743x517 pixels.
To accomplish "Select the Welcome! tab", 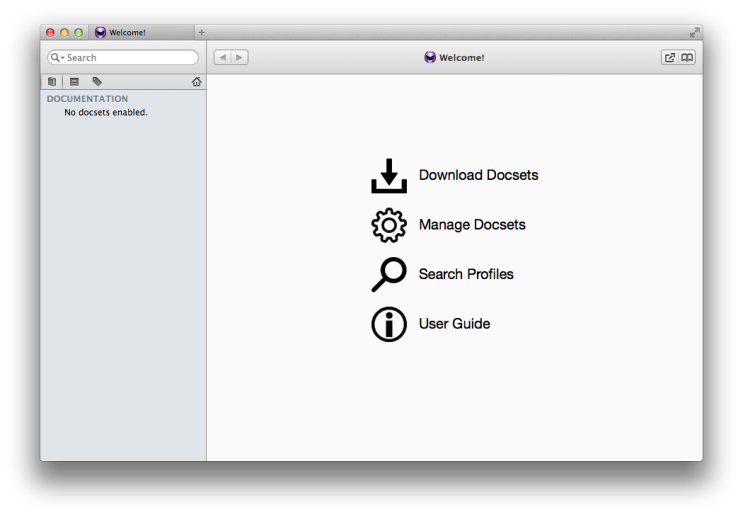I will pos(141,32).
